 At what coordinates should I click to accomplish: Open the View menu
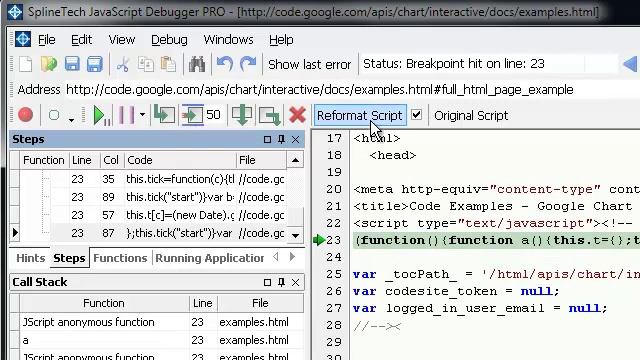[122, 40]
